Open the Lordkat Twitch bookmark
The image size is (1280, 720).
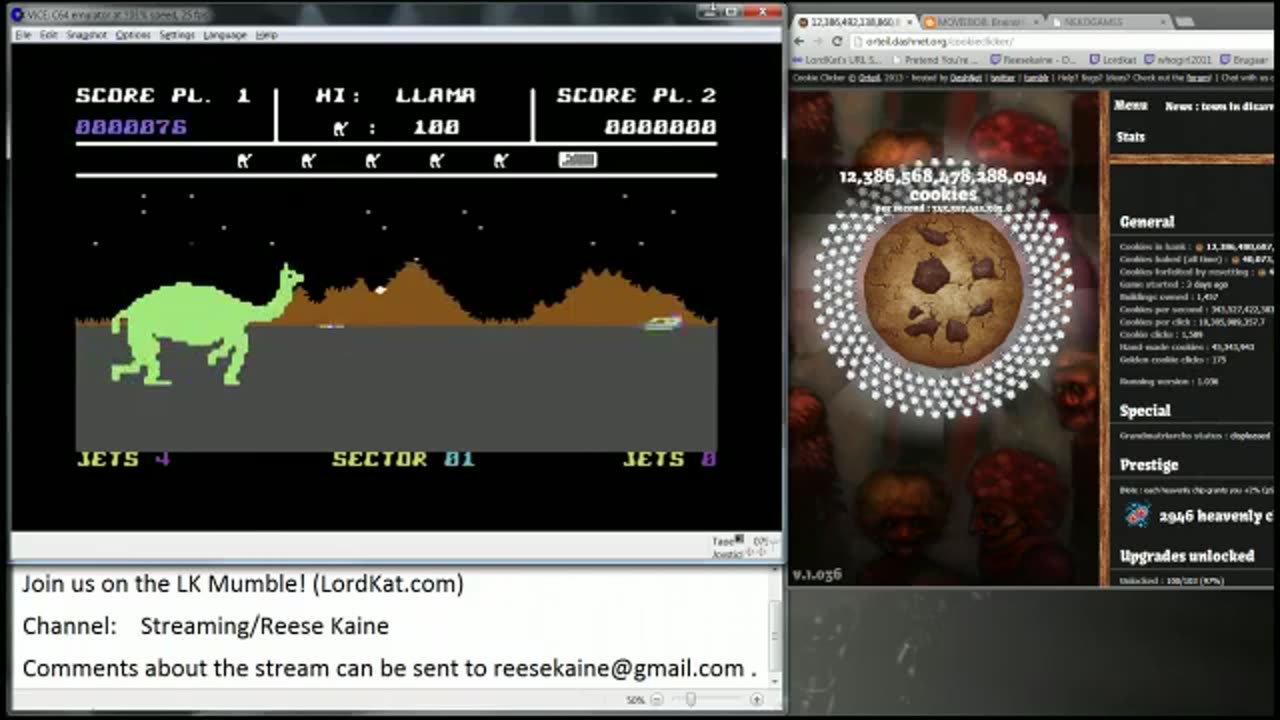click(1113, 60)
